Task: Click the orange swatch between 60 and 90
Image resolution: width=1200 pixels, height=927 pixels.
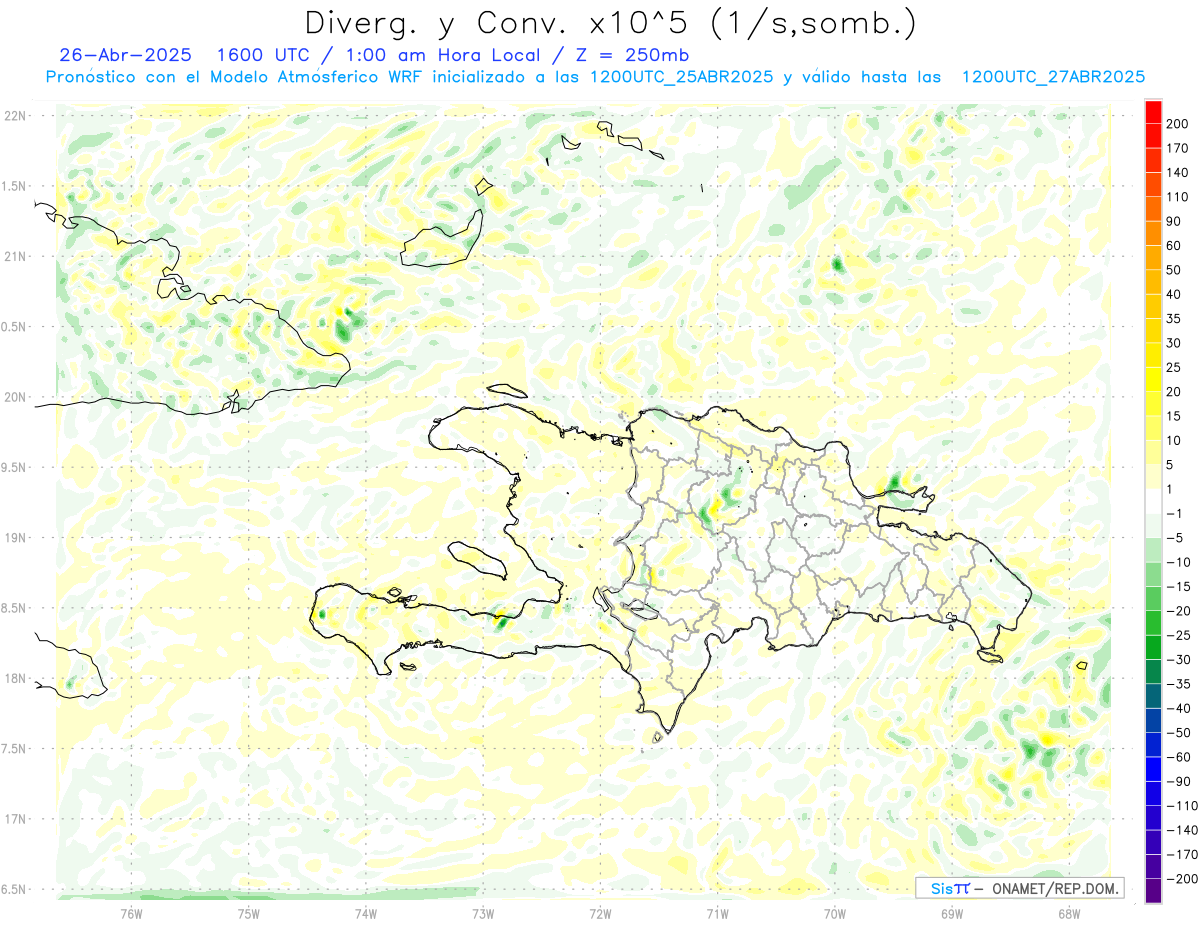Action: [x=1153, y=233]
